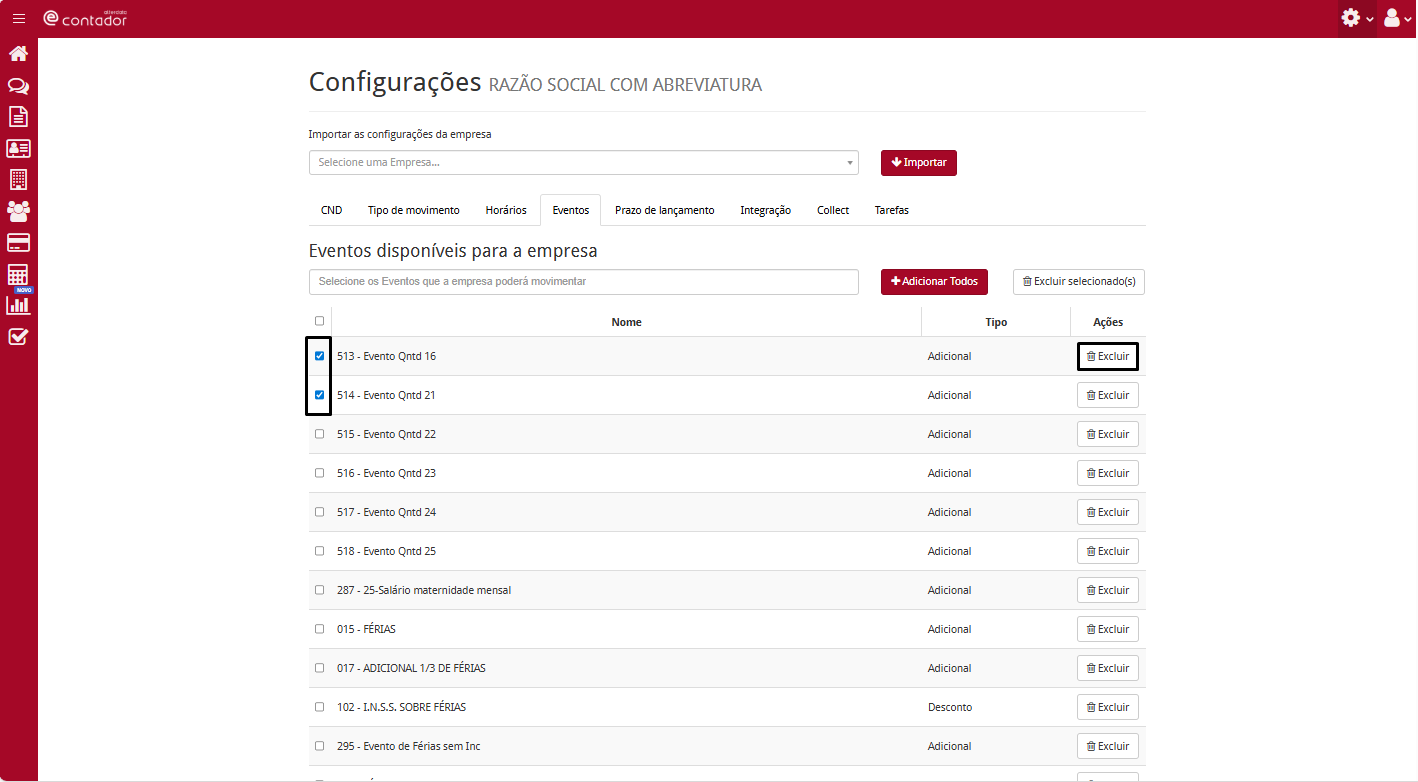1418x782 pixels.
Task: Check the 015 - FÉRIAS checkbox
Action: point(320,629)
